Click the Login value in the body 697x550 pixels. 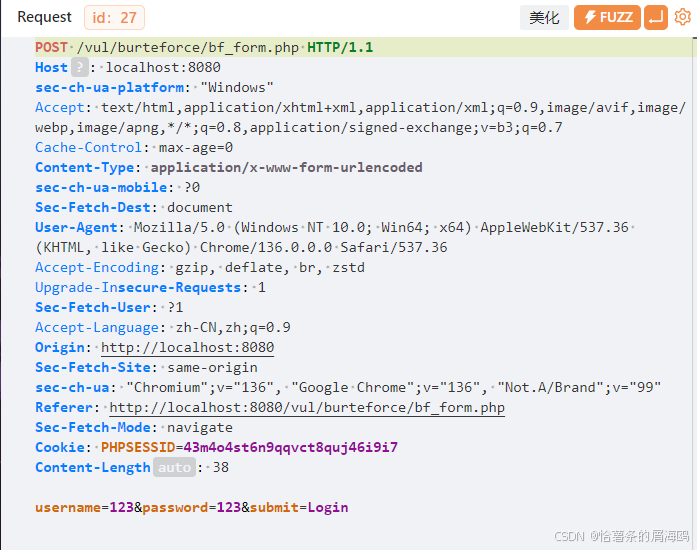tap(328, 507)
